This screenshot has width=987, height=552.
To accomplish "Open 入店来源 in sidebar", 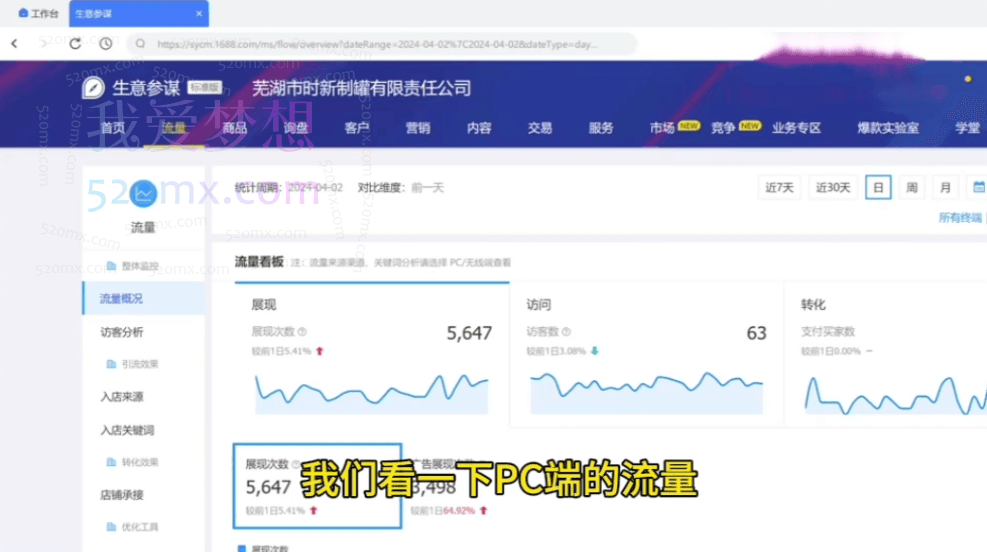I will (121, 397).
